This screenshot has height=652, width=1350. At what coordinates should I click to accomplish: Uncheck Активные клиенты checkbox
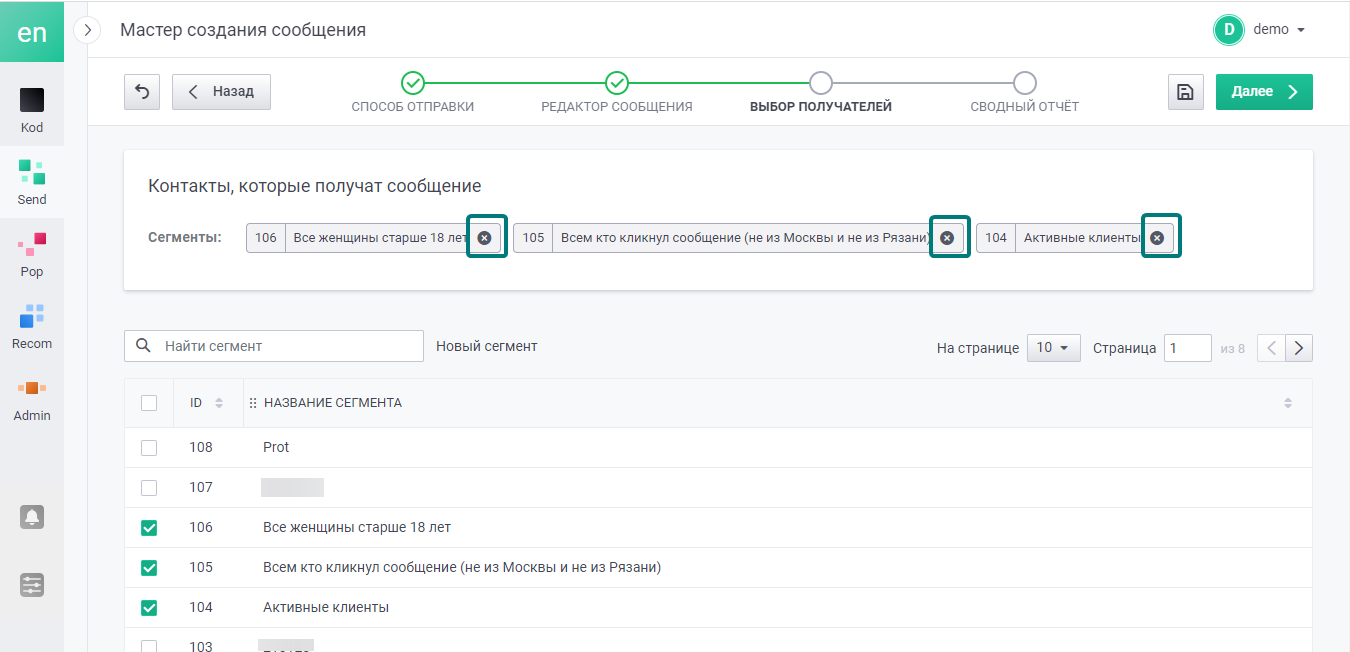(x=149, y=607)
